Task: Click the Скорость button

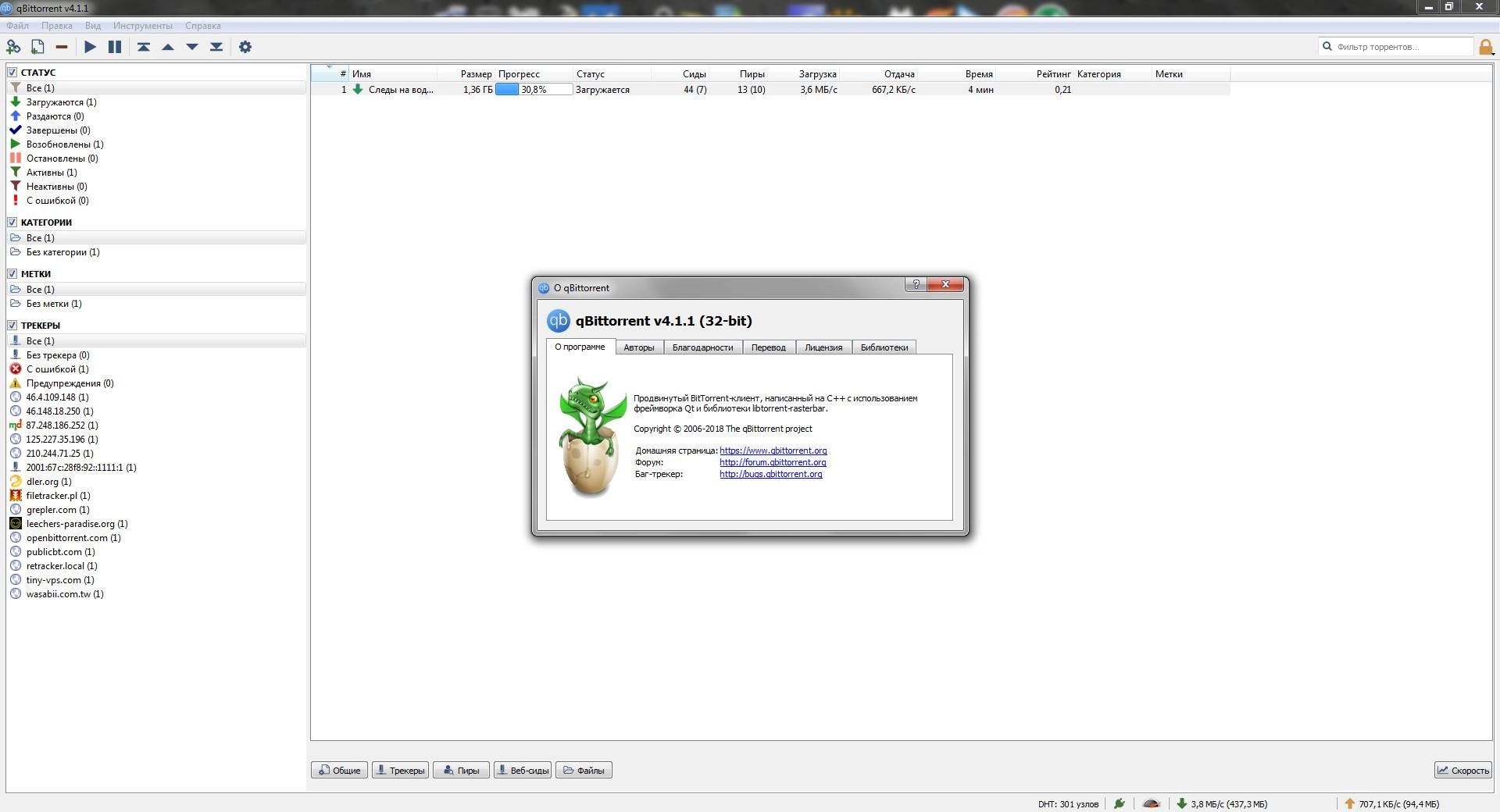Action: 1462,770
